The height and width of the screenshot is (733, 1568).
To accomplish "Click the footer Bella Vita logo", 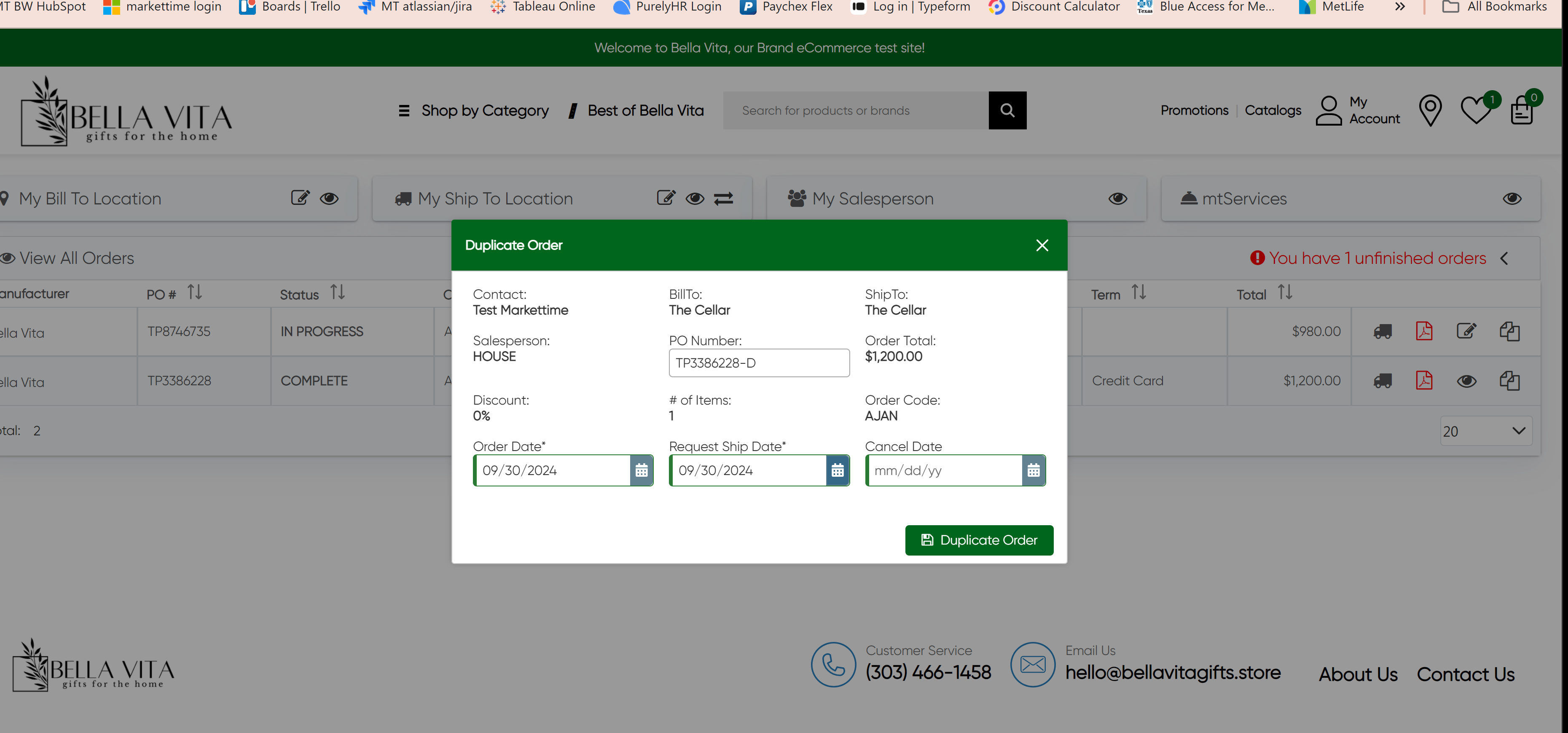I will tap(94, 665).
